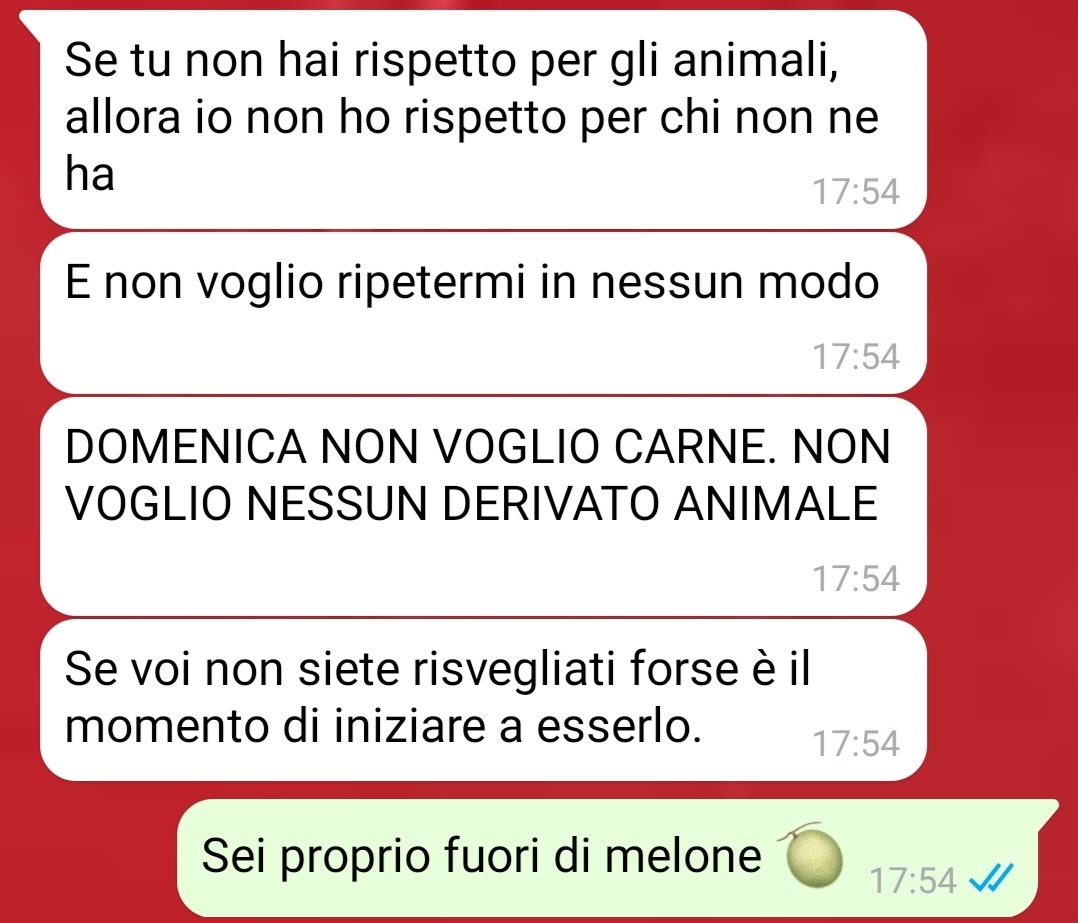This screenshot has height=923, width=1078.
Task: Select the message starting 'Se tu non hai rispetto'
Action: [483, 119]
